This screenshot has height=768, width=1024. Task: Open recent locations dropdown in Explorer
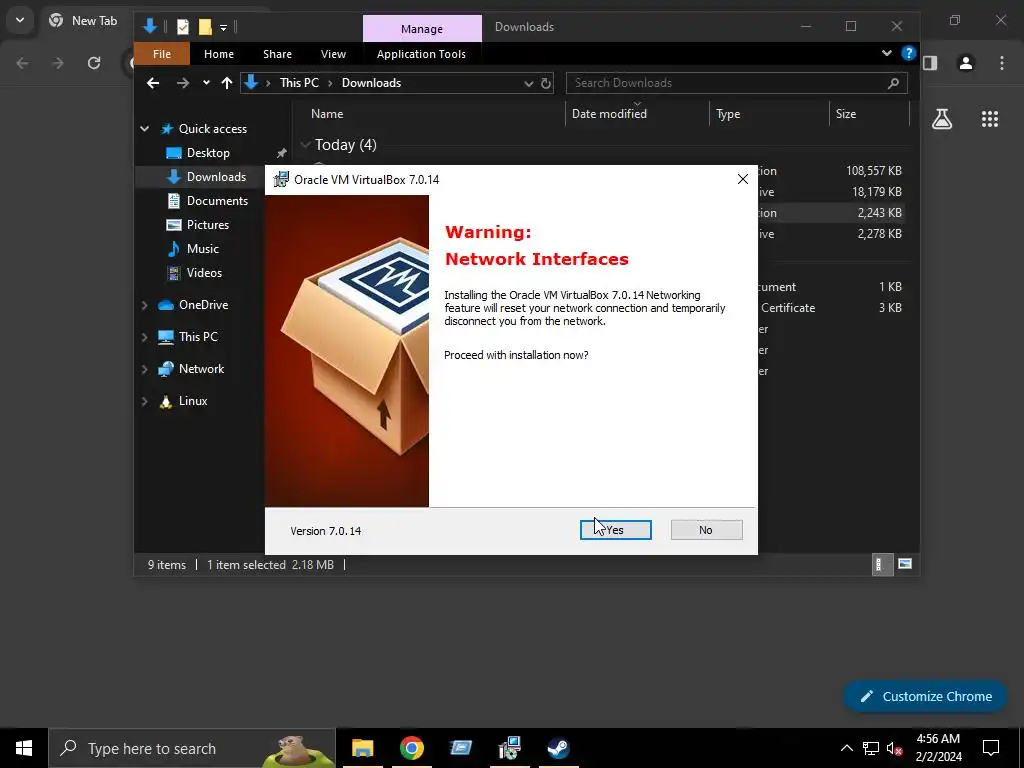click(x=206, y=83)
